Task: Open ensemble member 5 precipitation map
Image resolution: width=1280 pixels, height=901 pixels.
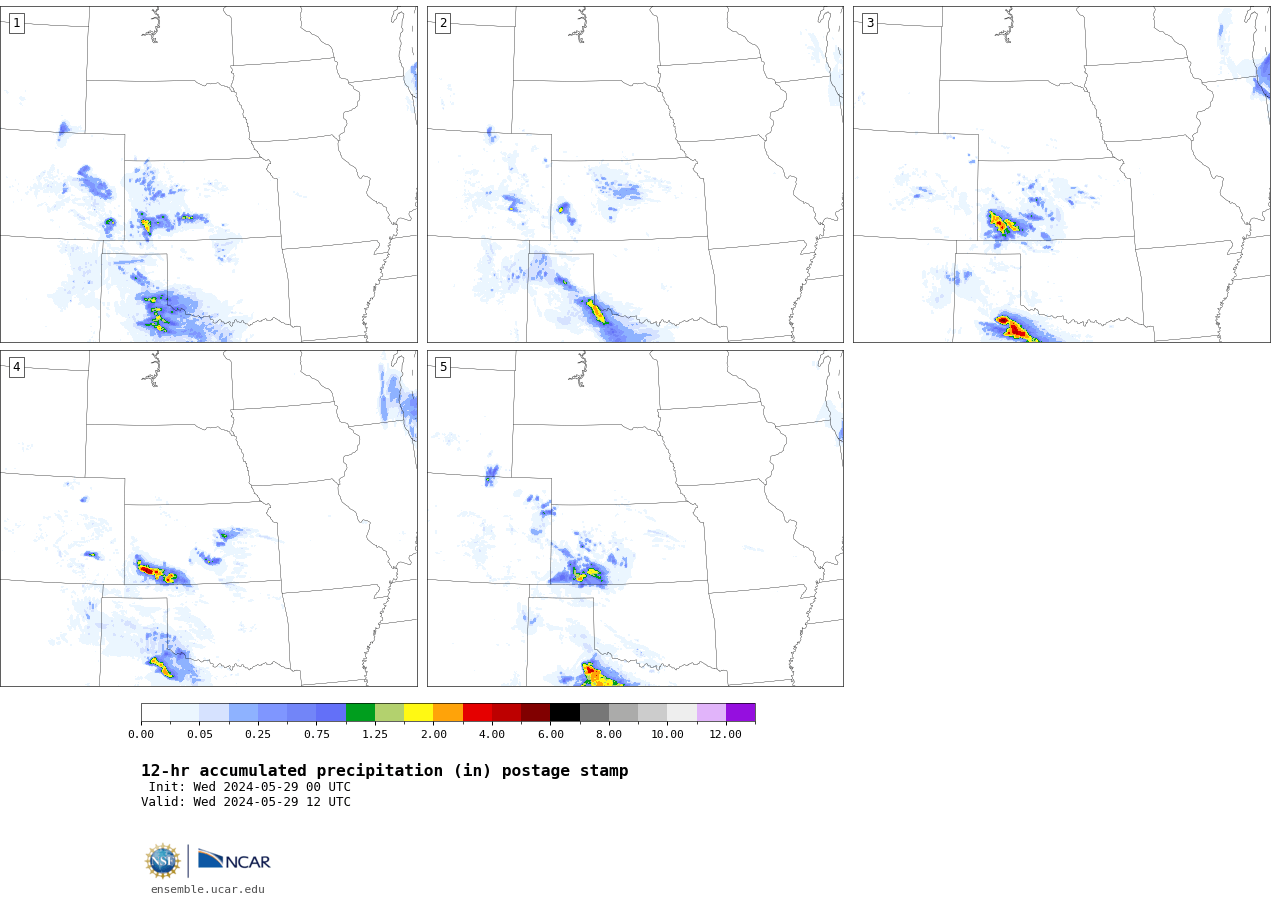Action: [x=635, y=518]
